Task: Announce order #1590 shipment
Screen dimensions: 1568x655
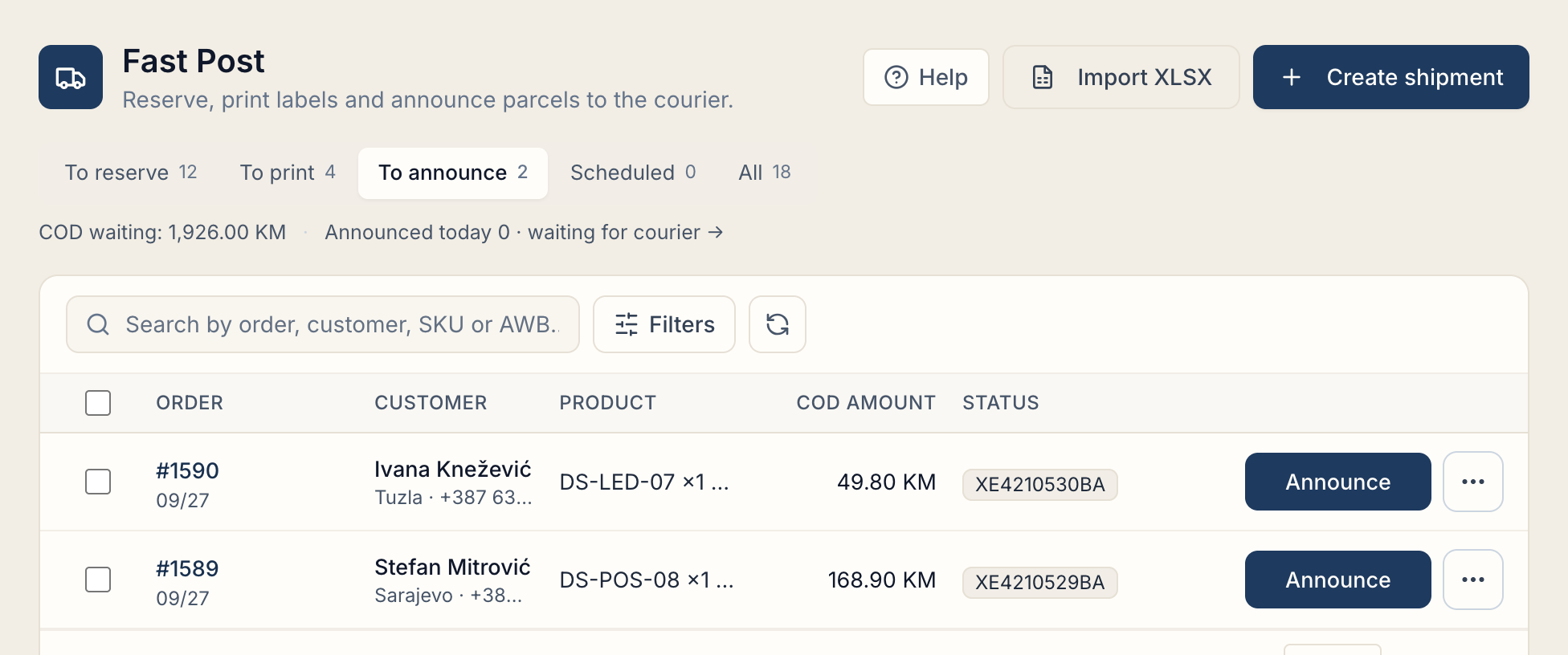Action: click(x=1338, y=482)
